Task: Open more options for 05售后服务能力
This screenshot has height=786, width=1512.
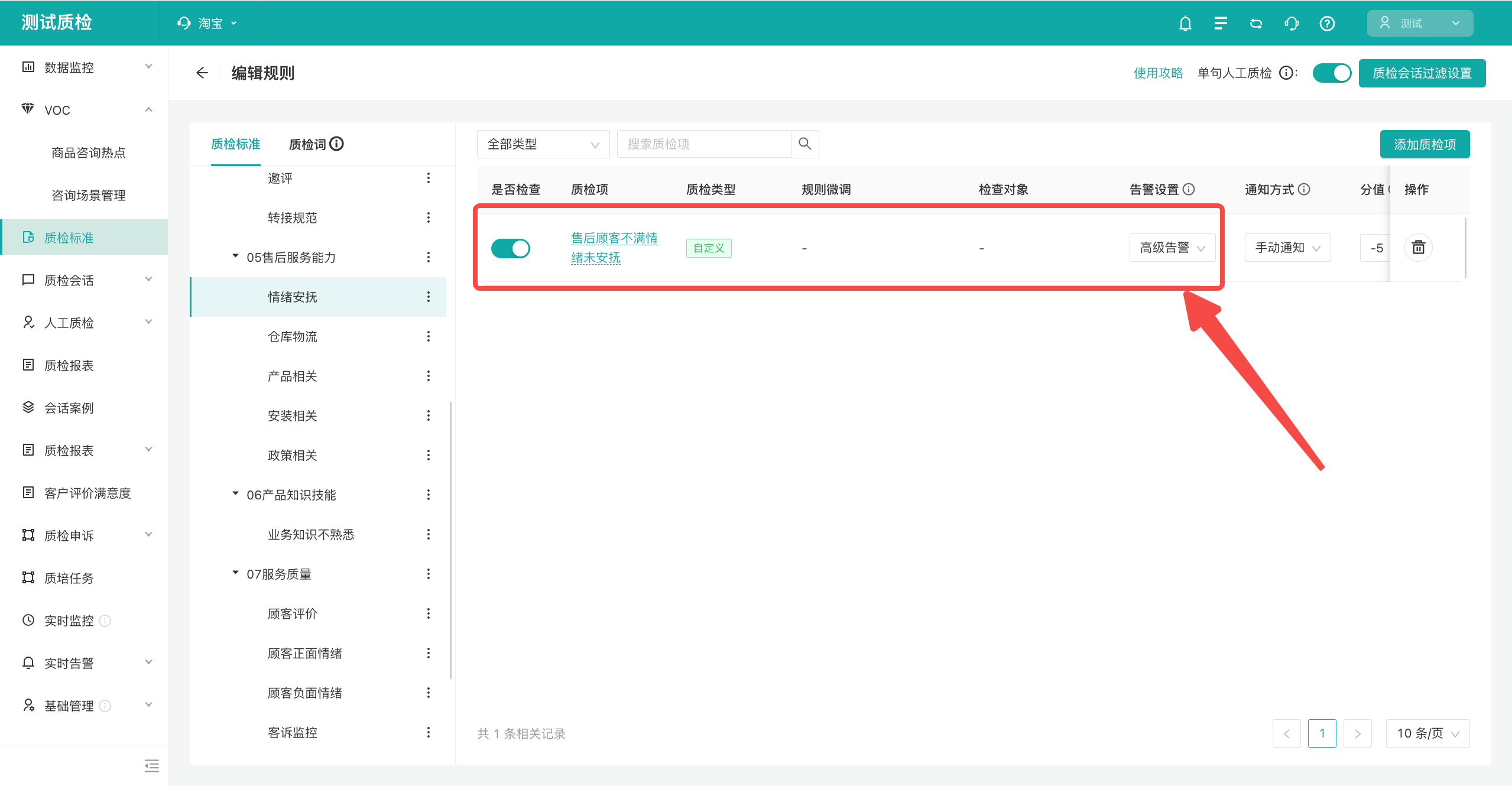Action: pos(429,257)
